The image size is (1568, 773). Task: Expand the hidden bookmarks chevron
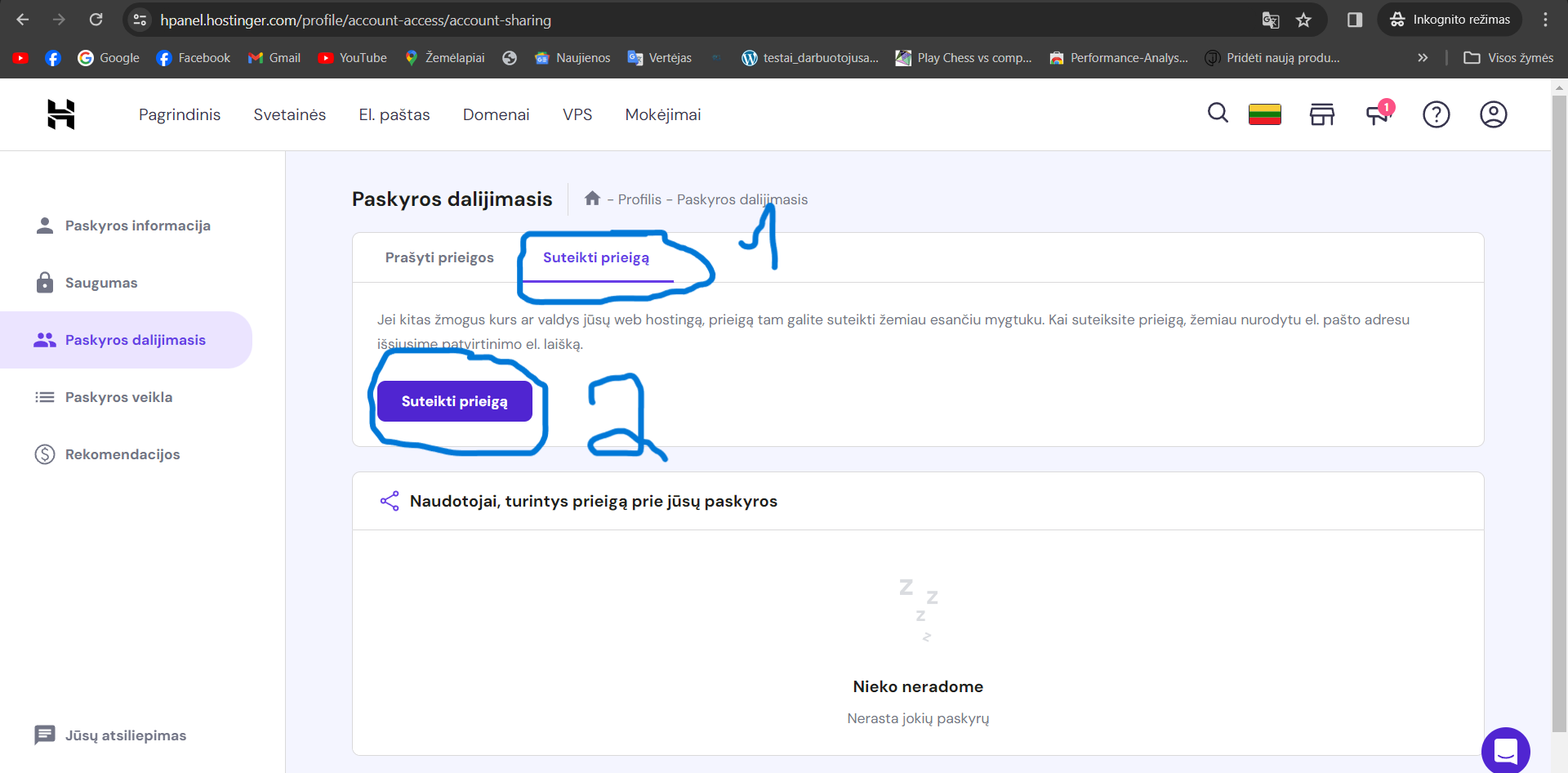(x=1423, y=58)
